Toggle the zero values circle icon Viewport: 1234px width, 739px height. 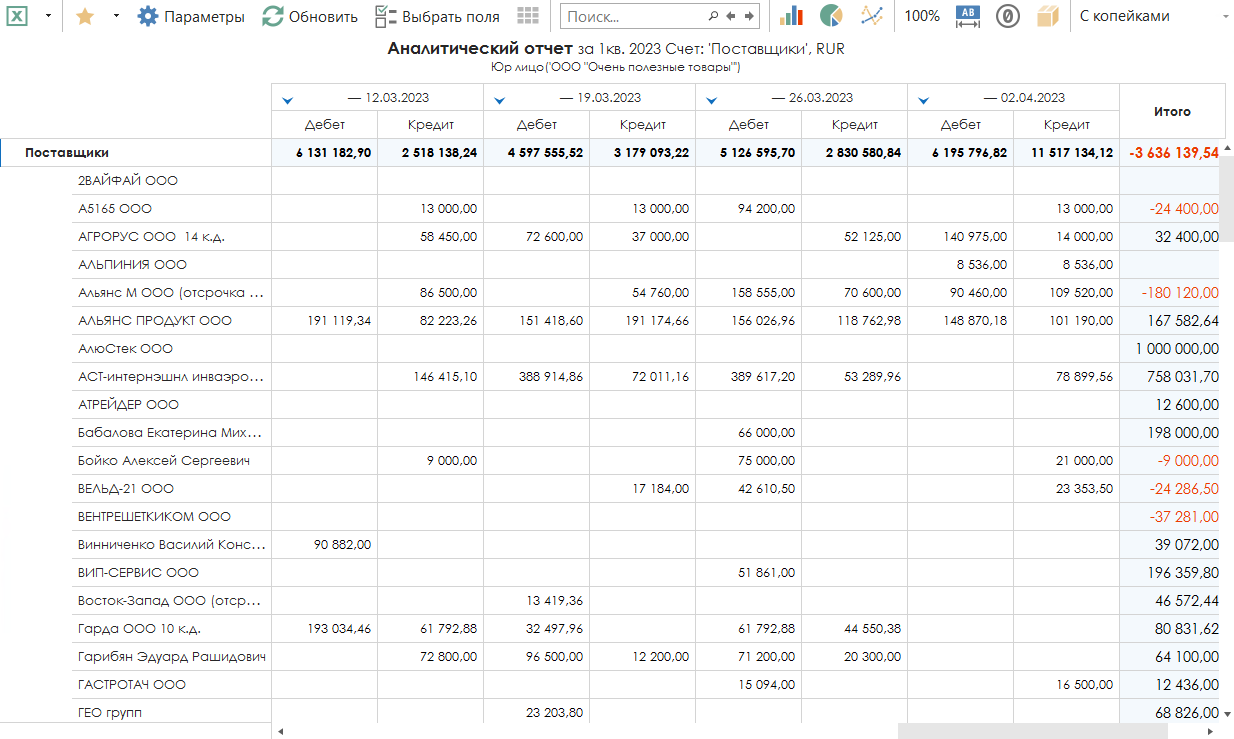coord(1007,16)
